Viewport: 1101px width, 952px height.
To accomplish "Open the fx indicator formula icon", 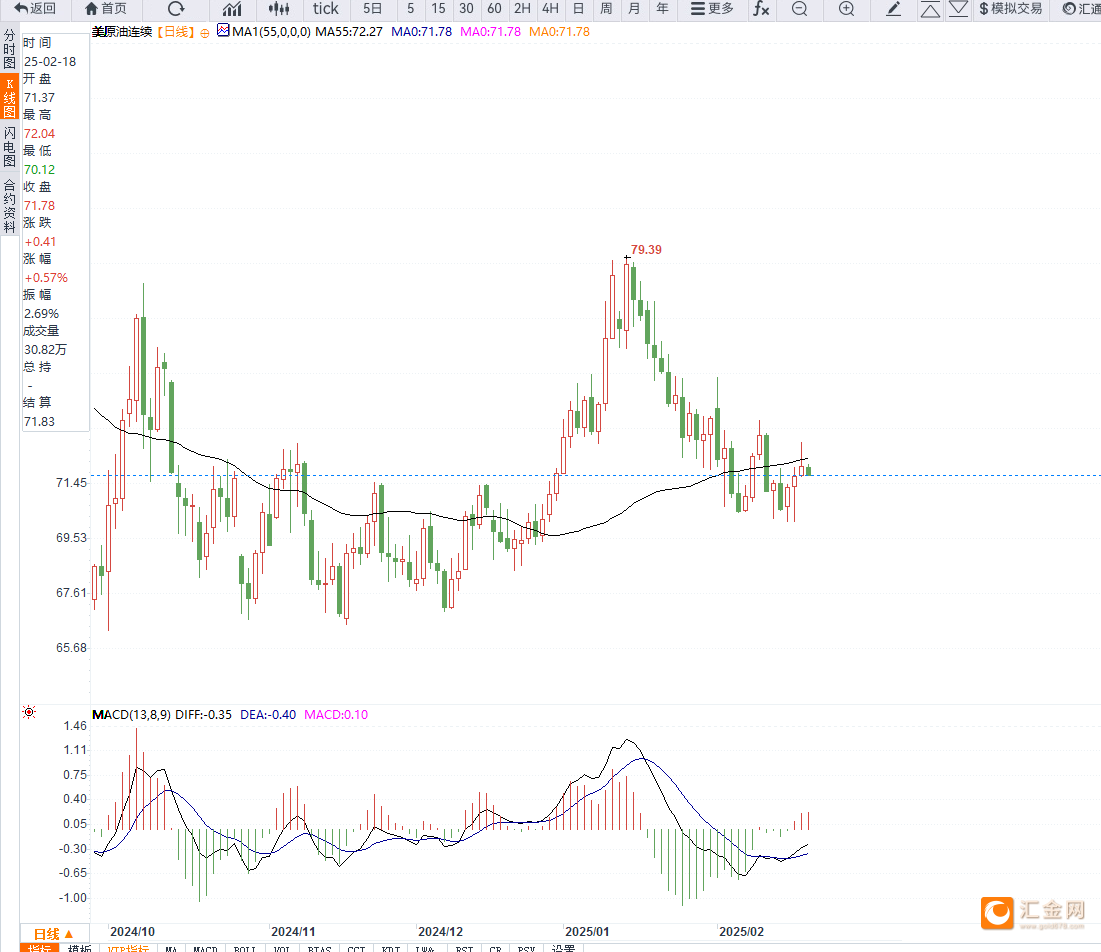I will [761, 8].
